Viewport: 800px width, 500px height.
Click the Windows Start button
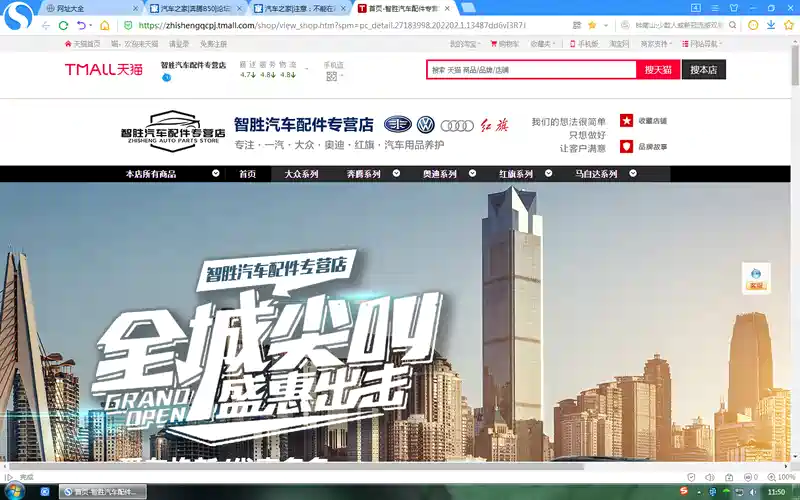[17, 491]
